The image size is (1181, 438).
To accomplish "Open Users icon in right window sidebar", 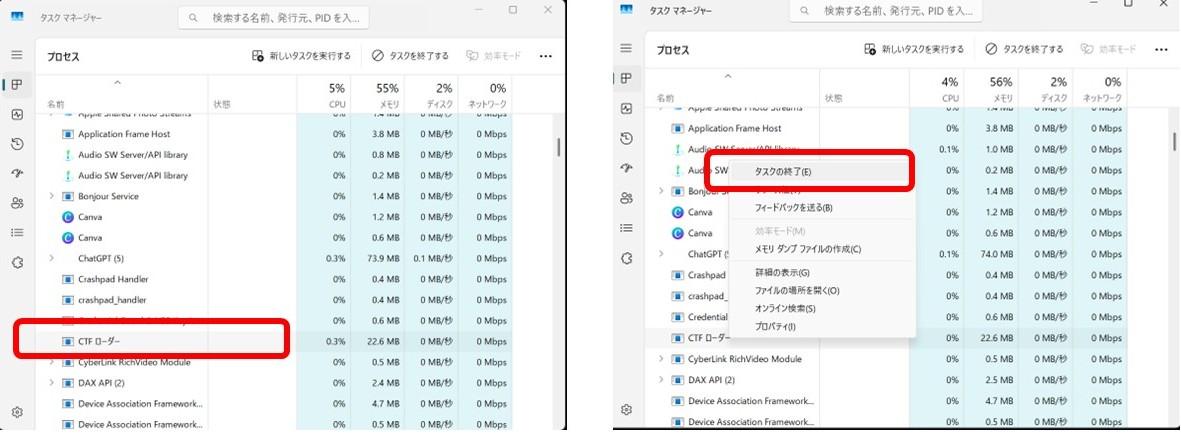I will point(627,198).
